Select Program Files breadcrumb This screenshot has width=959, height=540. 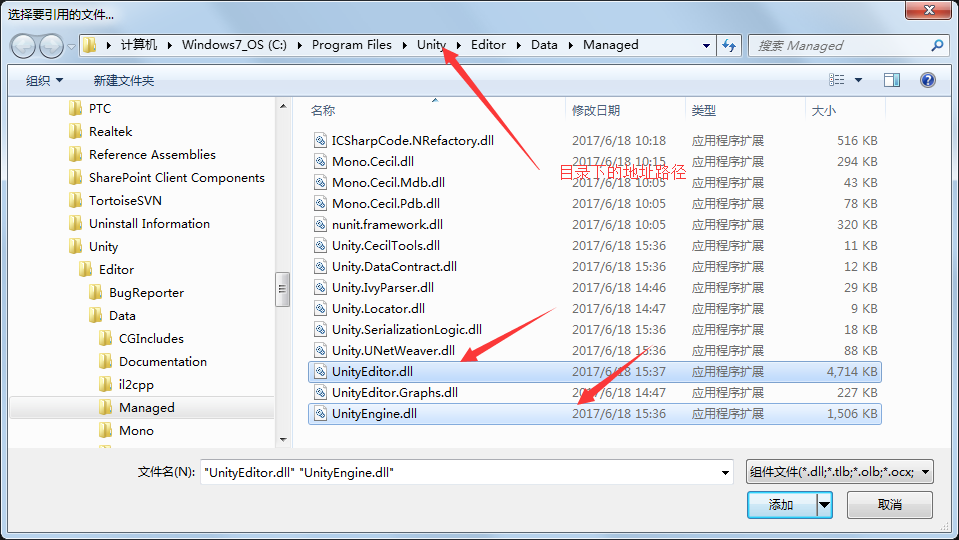[x=352, y=45]
